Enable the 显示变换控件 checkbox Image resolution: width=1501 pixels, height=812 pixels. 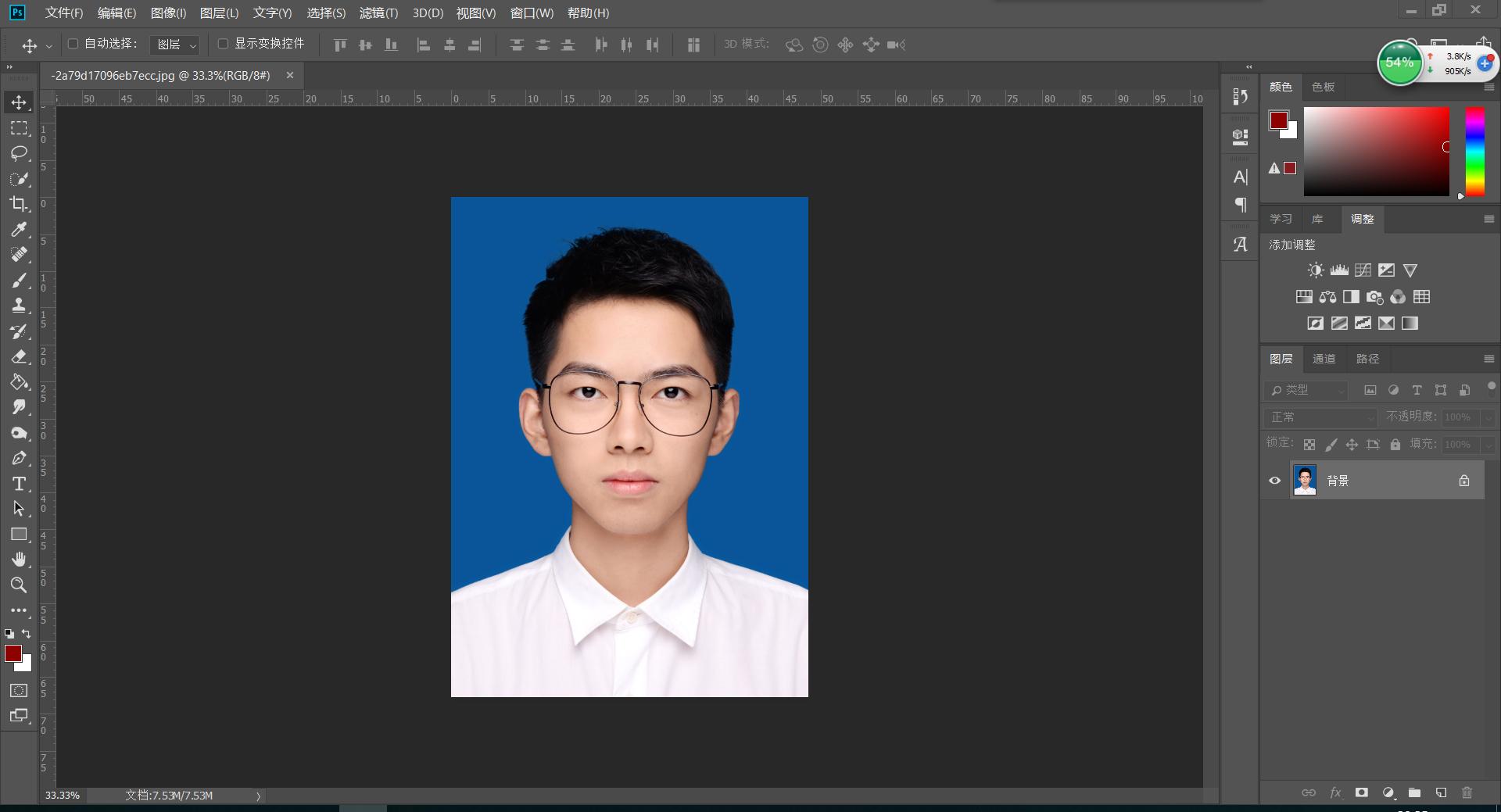coord(223,44)
